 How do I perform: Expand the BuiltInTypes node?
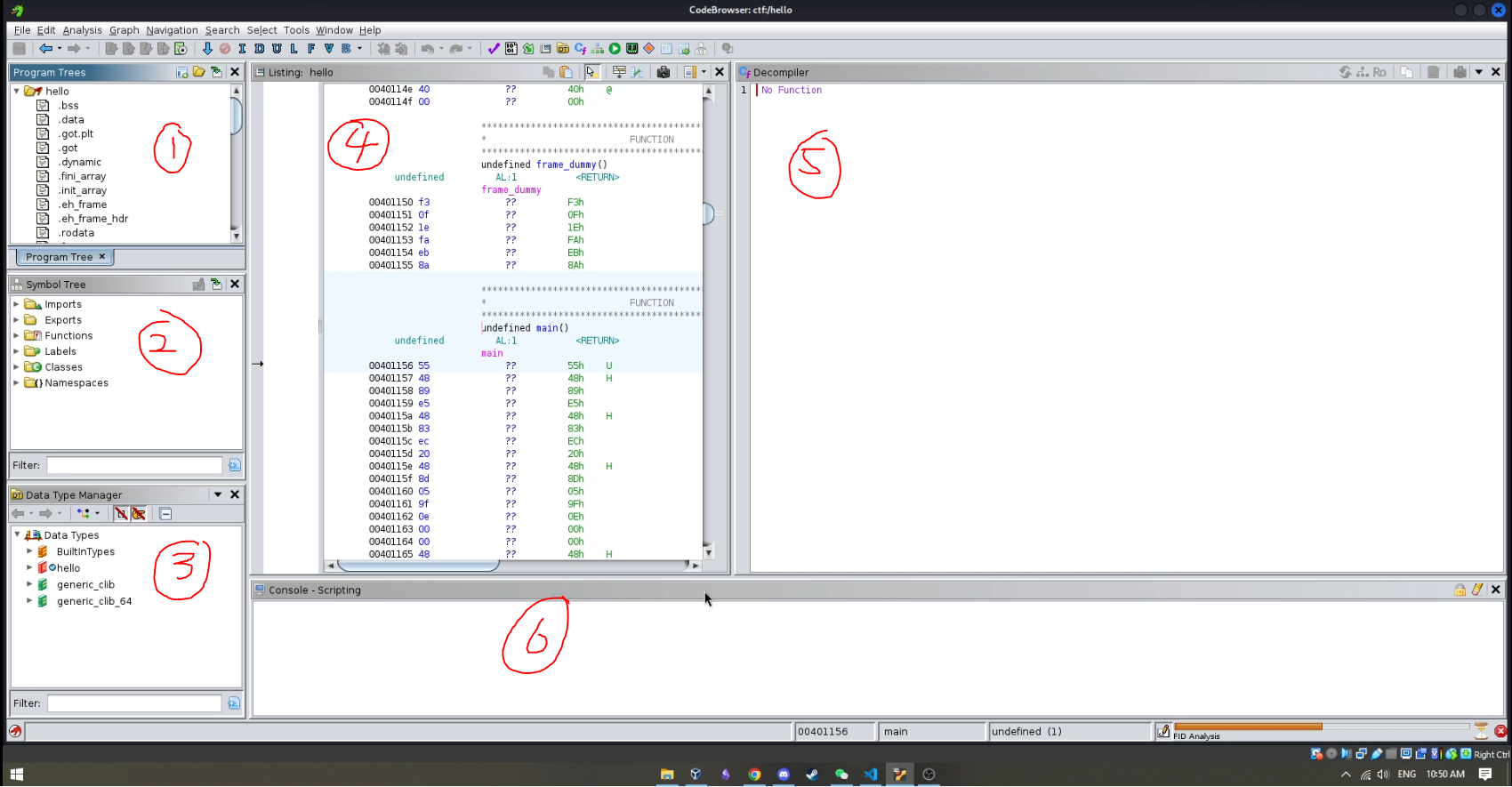click(29, 551)
